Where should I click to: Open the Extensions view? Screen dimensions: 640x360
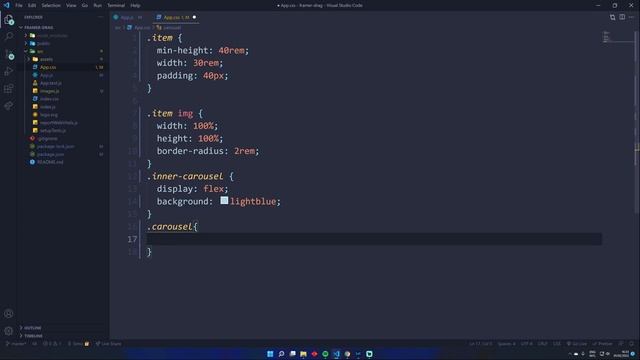pos(9,89)
